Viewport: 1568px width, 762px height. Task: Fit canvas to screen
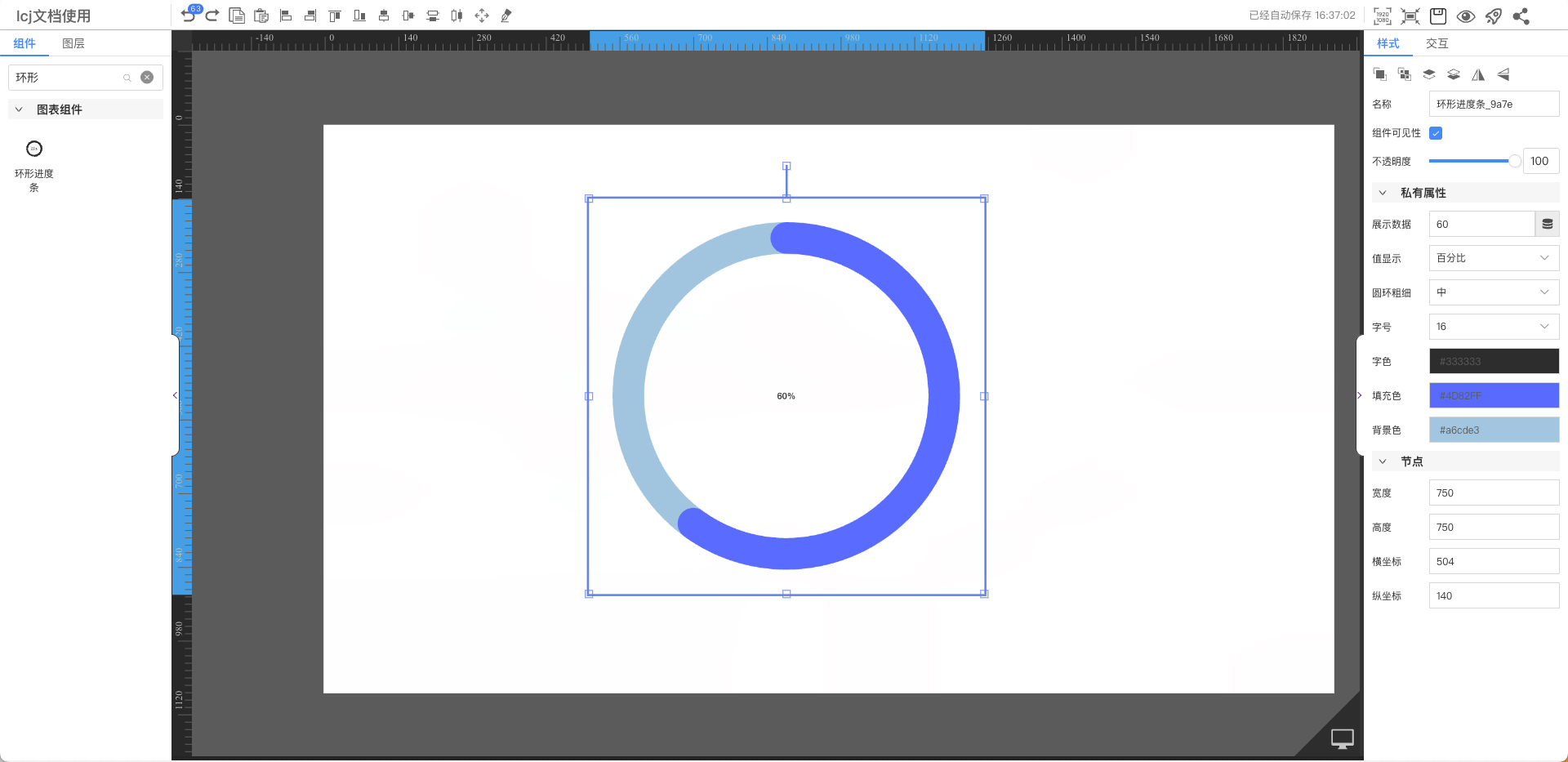click(1410, 16)
